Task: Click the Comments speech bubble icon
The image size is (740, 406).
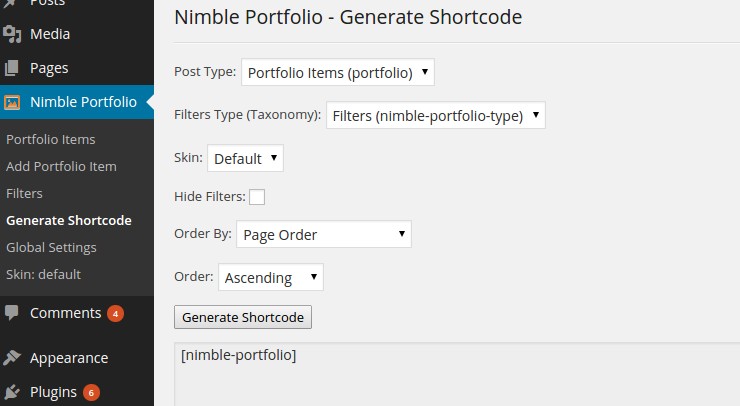Action: point(11,313)
